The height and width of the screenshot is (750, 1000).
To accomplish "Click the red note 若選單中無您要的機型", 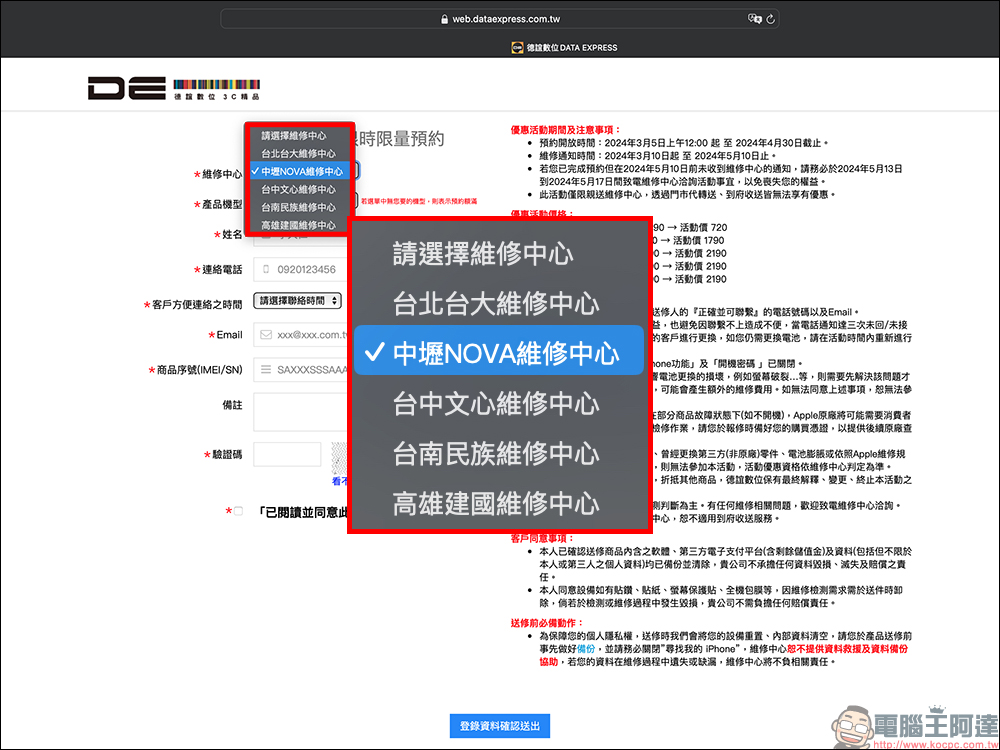I will coord(419,201).
